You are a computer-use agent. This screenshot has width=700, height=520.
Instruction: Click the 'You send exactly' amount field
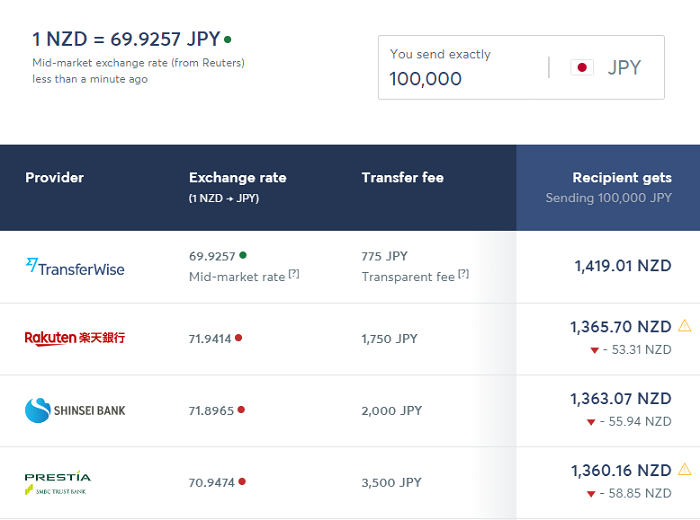click(464, 67)
